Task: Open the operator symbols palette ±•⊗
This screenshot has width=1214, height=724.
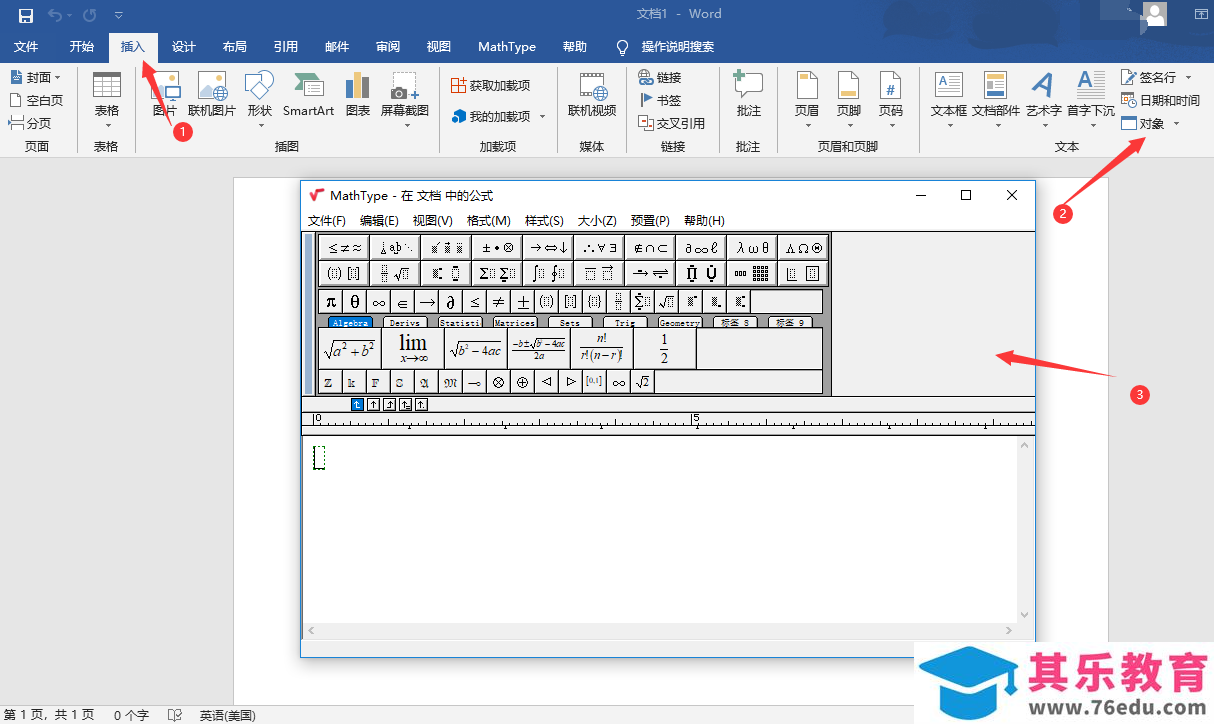Action: point(497,247)
